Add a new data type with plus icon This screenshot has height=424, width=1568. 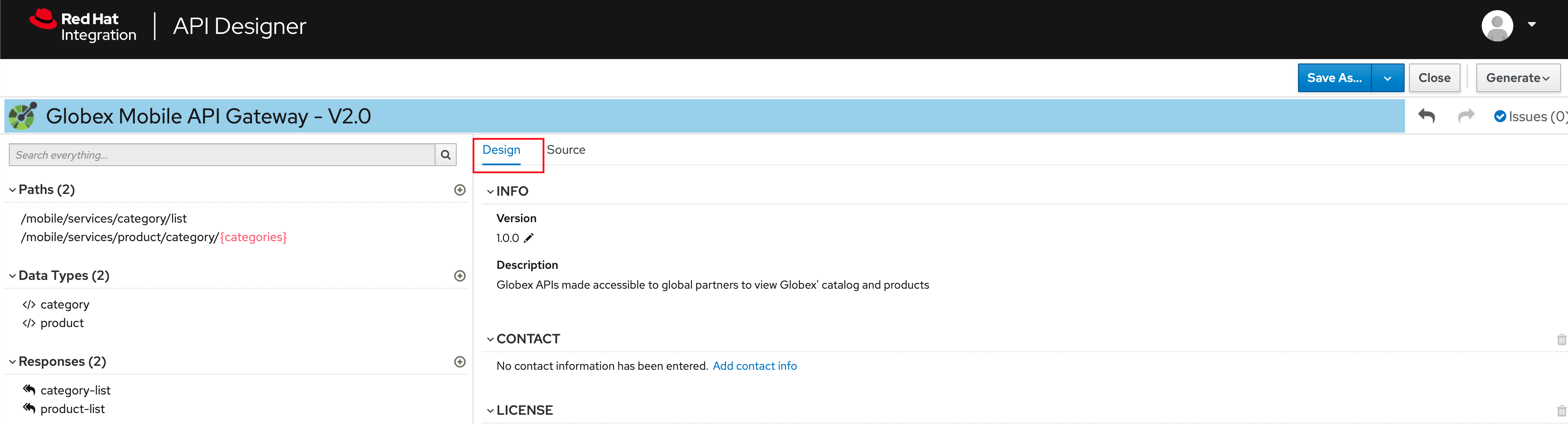[459, 276]
